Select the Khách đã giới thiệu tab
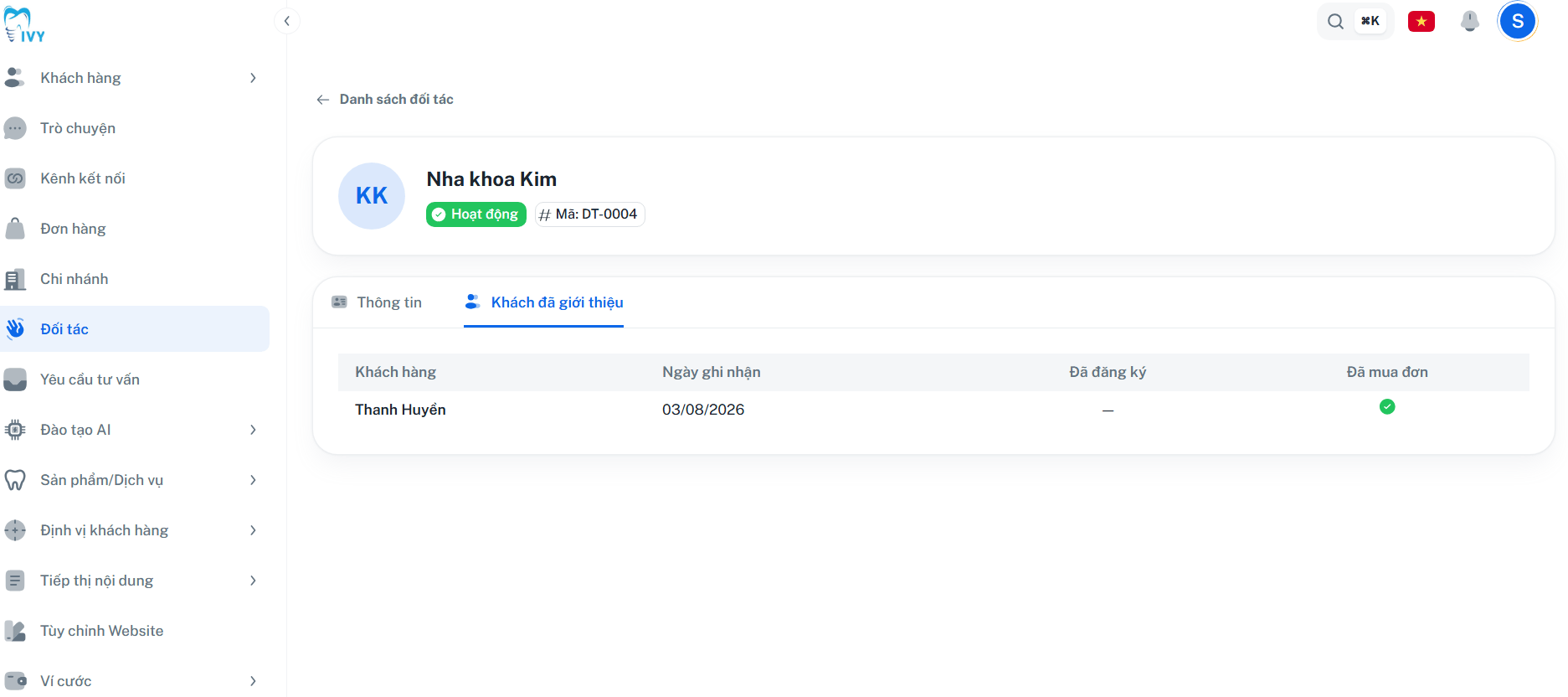This screenshot has width=1568, height=697. 544,302
